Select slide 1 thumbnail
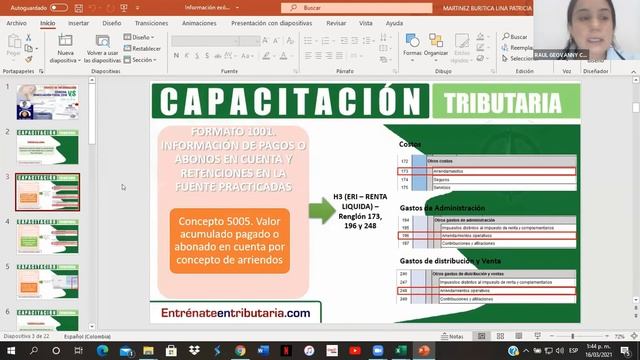Viewport: 640px width, 360px height. tap(48, 102)
